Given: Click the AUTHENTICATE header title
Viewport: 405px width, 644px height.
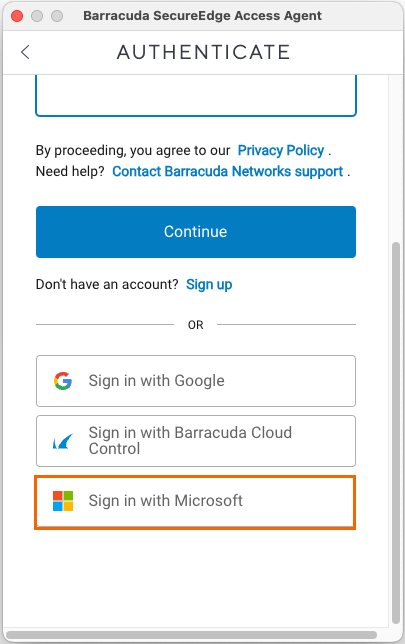Looking at the screenshot, I should [x=204, y=52].
